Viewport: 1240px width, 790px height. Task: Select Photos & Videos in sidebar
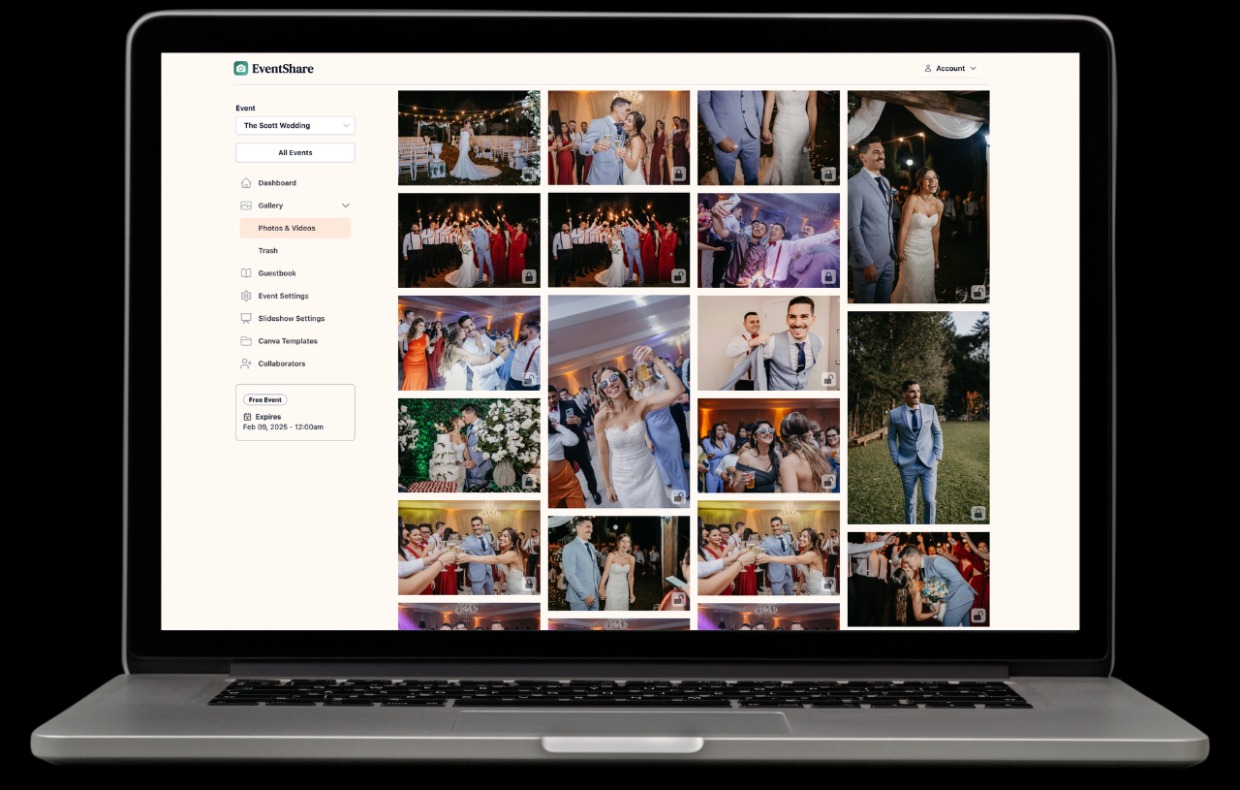295,228
